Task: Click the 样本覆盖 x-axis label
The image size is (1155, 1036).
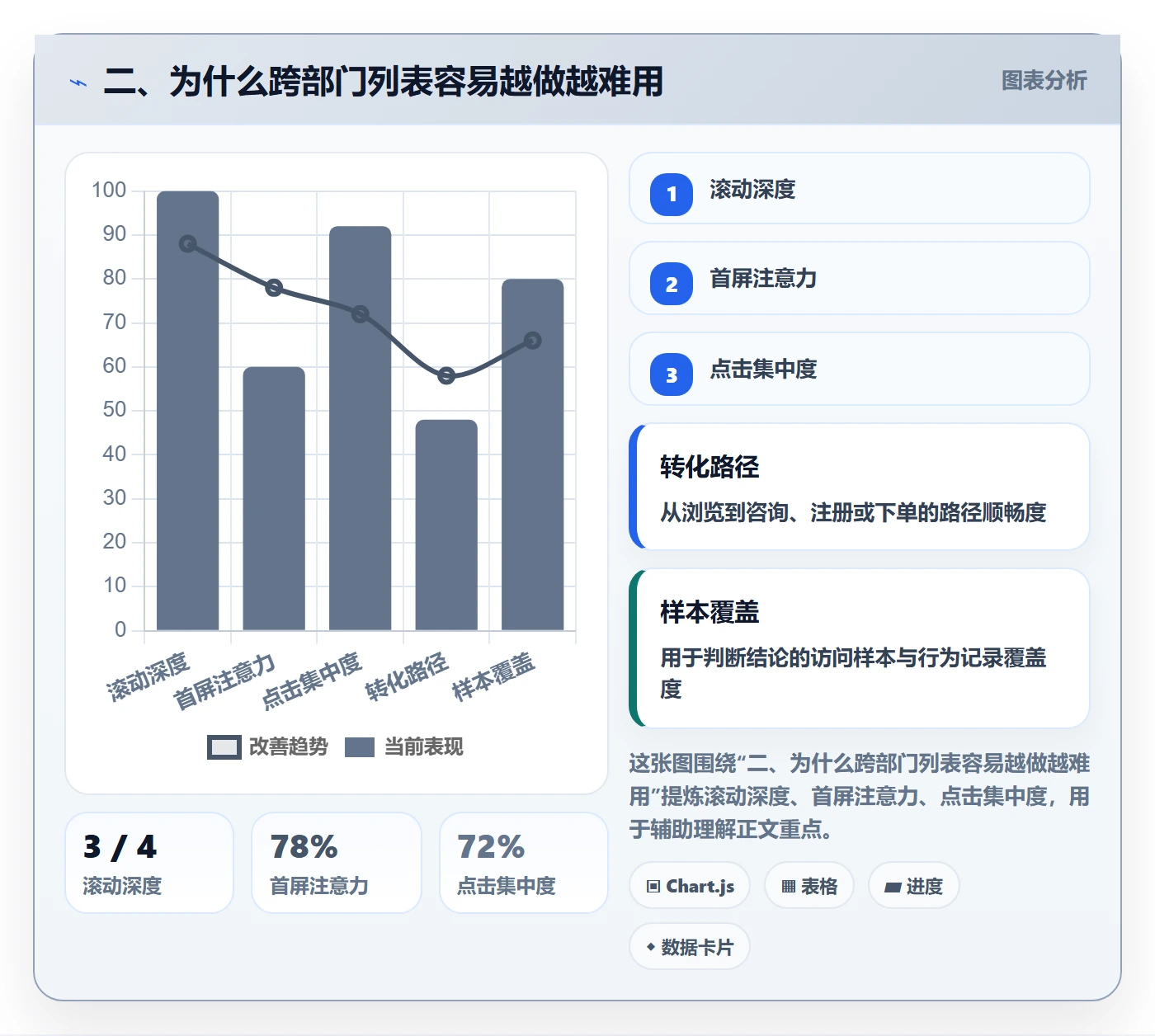Action: 494,676
